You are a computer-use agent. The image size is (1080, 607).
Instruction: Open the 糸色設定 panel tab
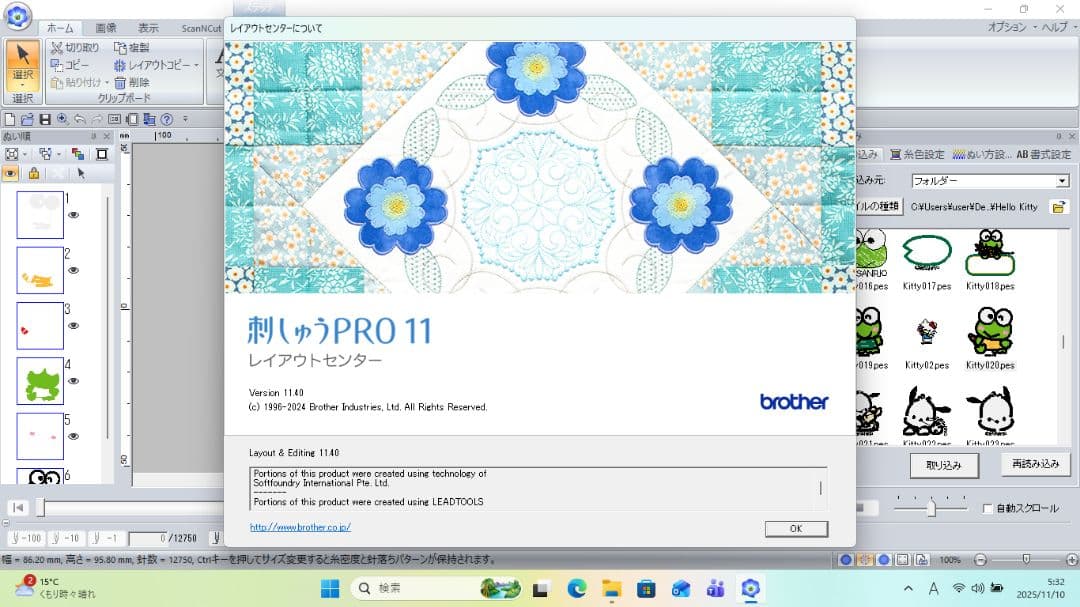point(917,154)
